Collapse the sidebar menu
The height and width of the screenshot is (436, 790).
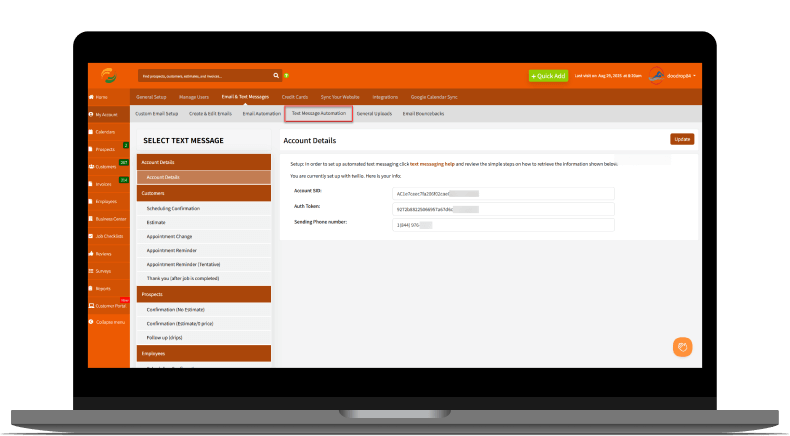(x=110, y=322)
